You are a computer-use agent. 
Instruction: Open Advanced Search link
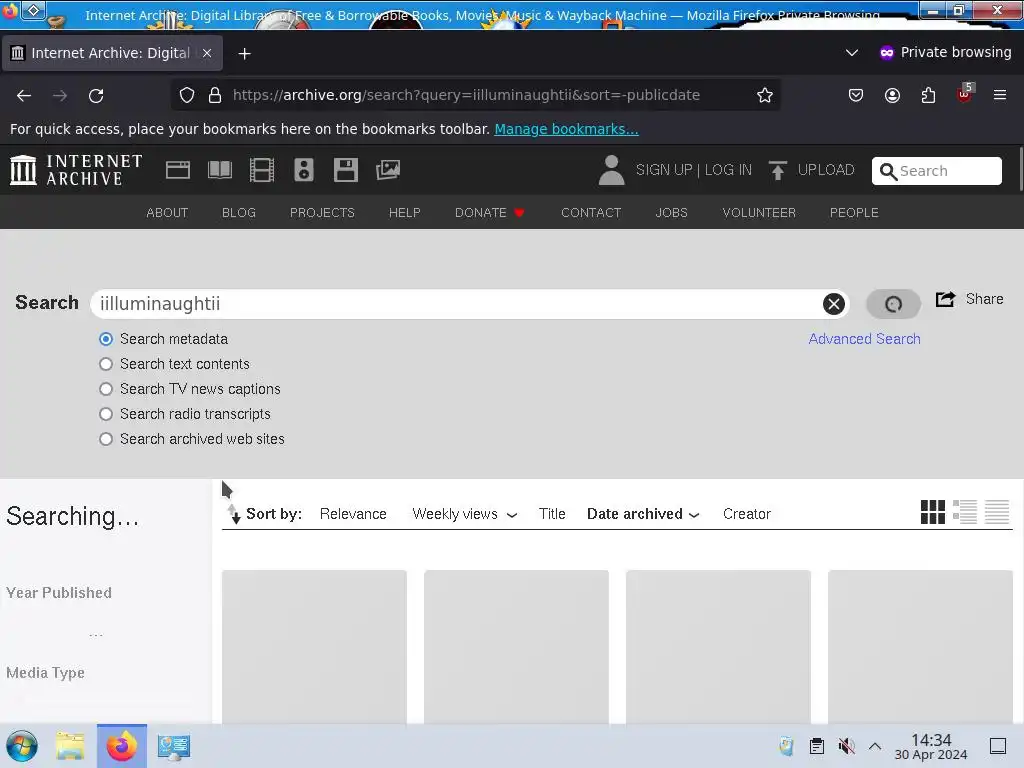pyautogui.click(x=864, y=339)
